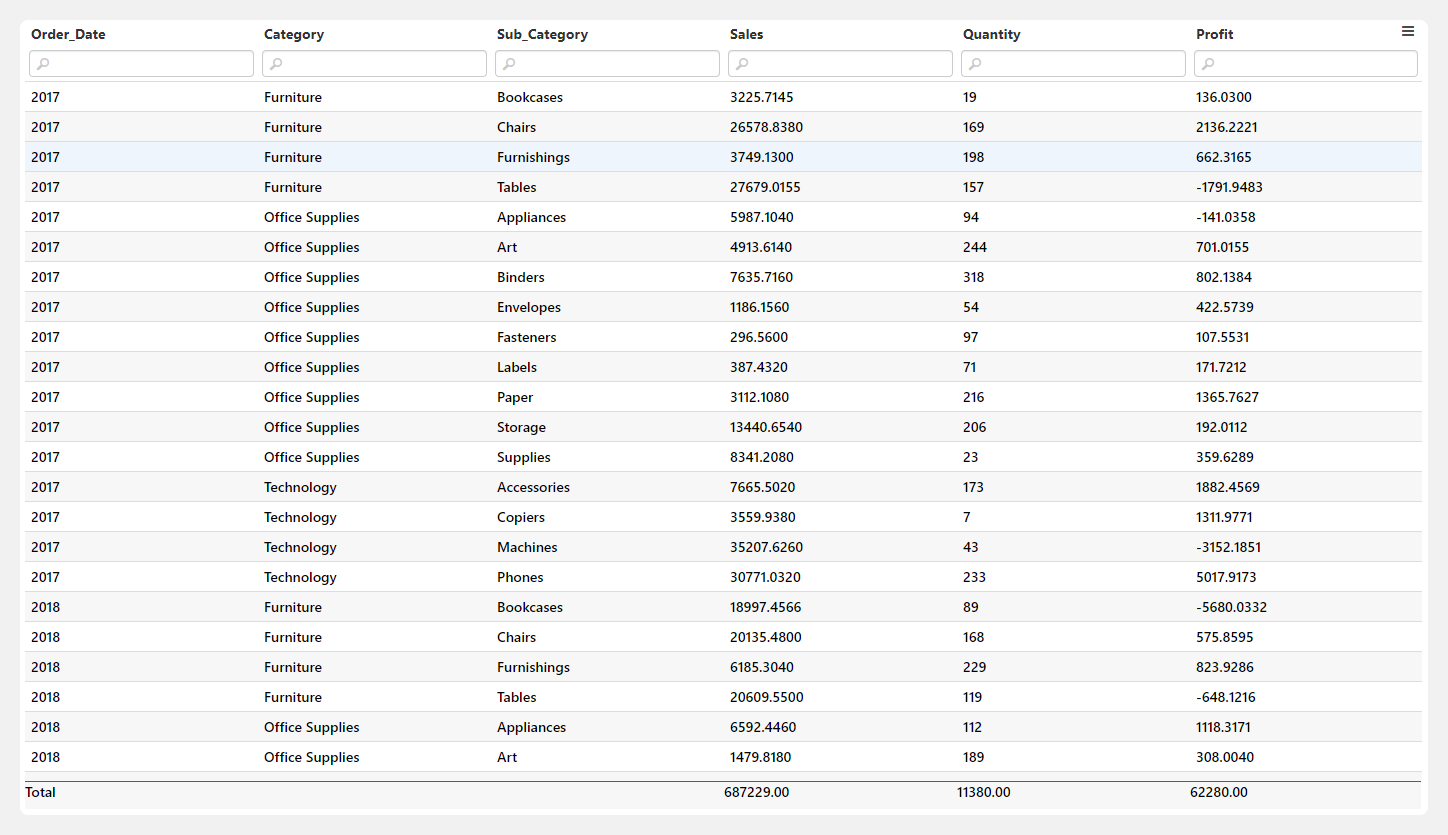The width and height of the screenshot is (1448, 835).
Task: Click the Quantity column header
Action: click(991, 35)
